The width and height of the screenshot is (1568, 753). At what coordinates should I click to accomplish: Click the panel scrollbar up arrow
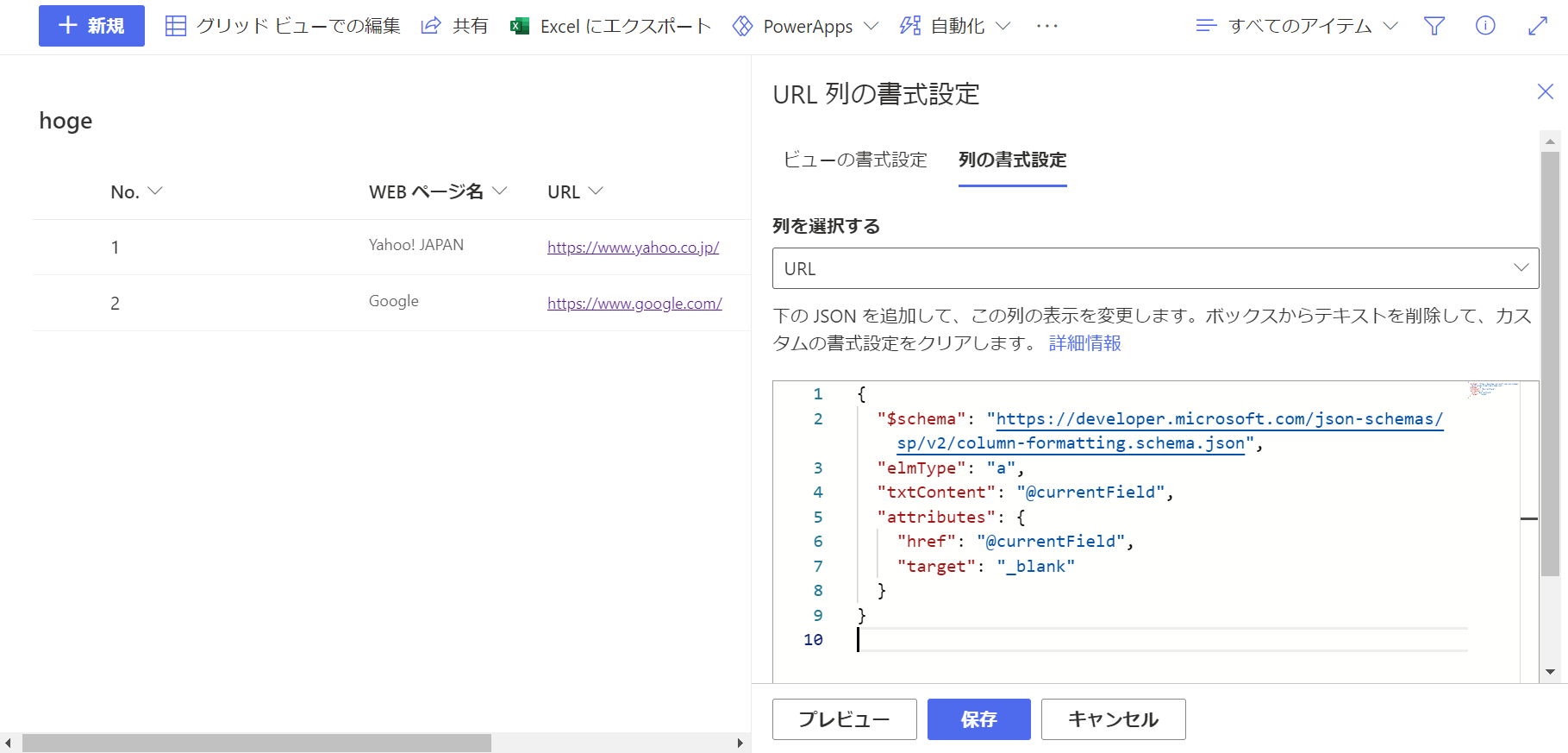(1551, 141)
